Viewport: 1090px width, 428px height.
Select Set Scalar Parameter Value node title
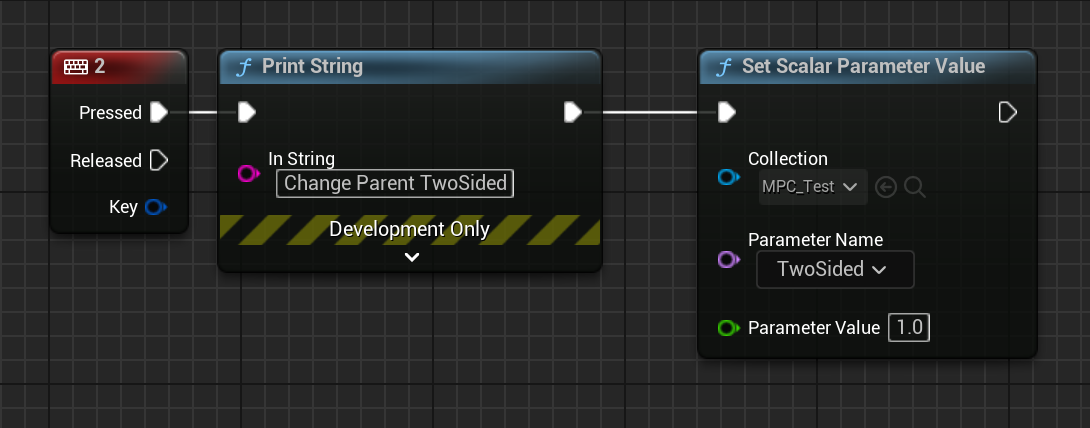coord(863,67)
